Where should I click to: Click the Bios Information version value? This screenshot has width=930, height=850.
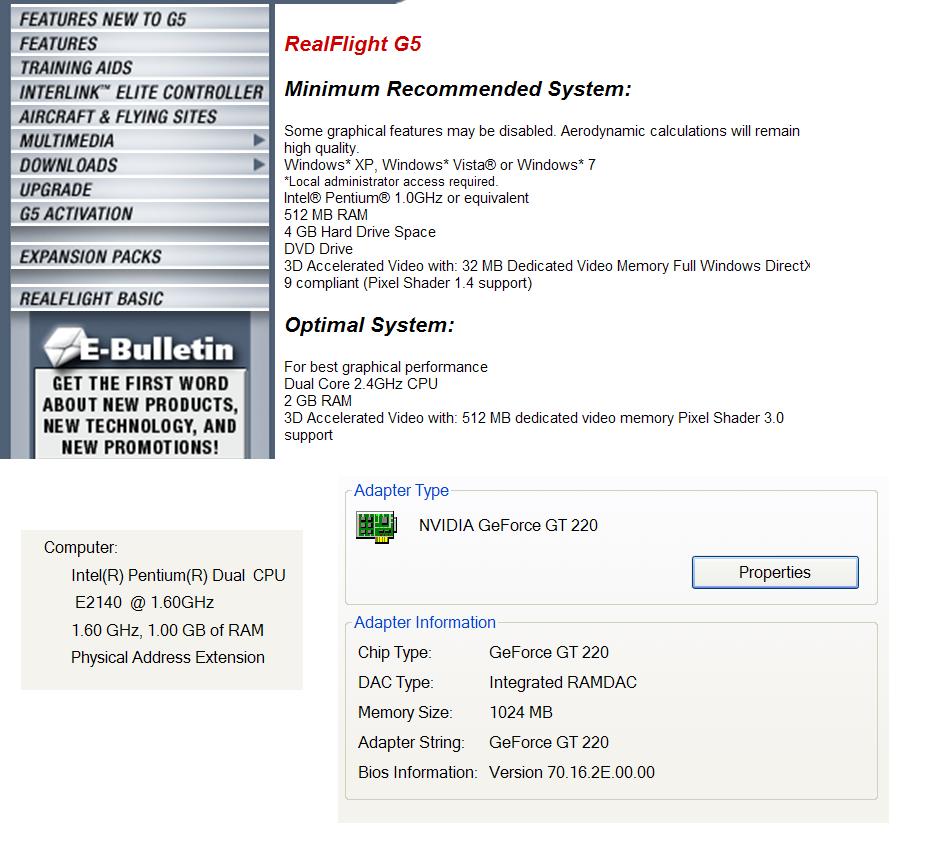572,772
